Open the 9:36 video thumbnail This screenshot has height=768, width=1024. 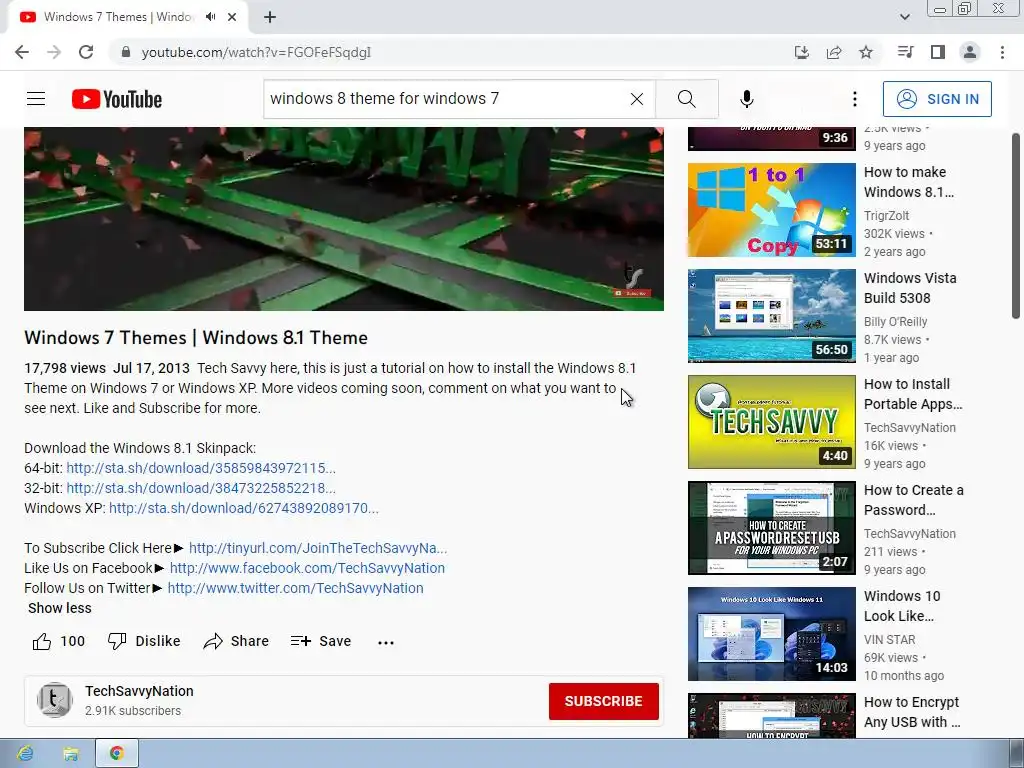click(x=771, y=138)
